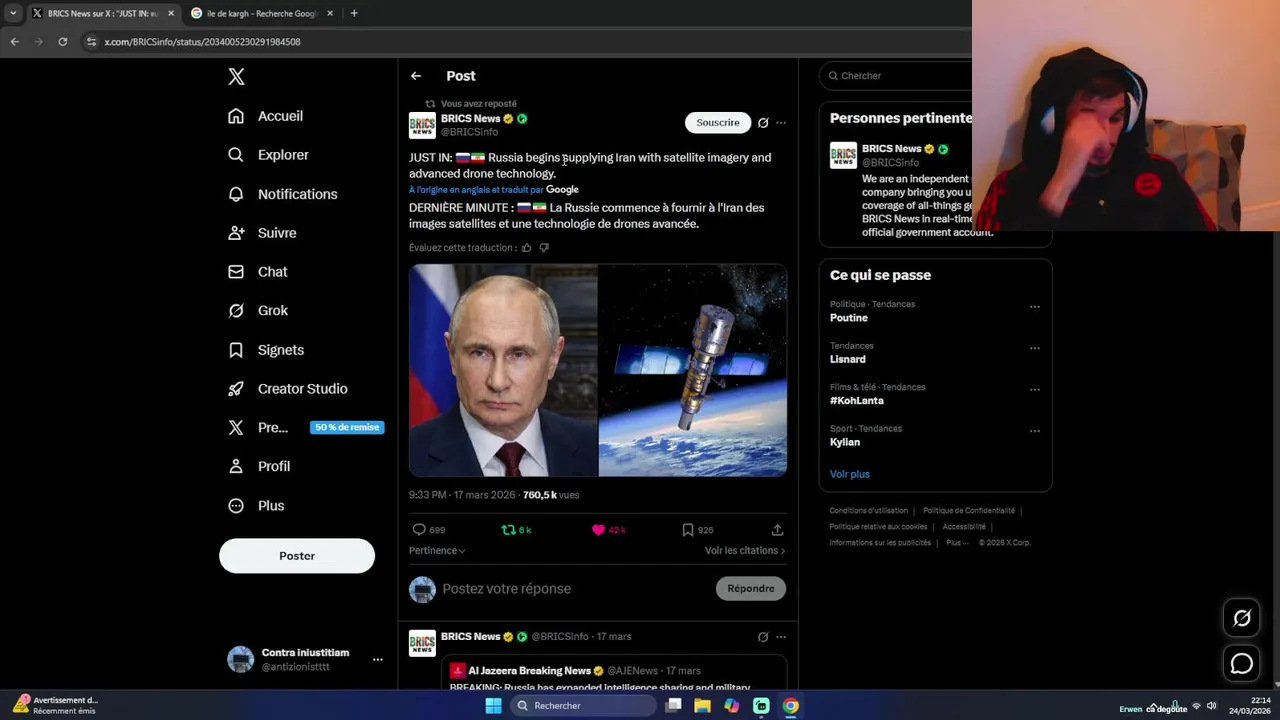Image resolution: width=1280 pixels, height=720 pixels.
Task: Open the quoted Al Jazeera Breaking News post
Action: point(614,674)
